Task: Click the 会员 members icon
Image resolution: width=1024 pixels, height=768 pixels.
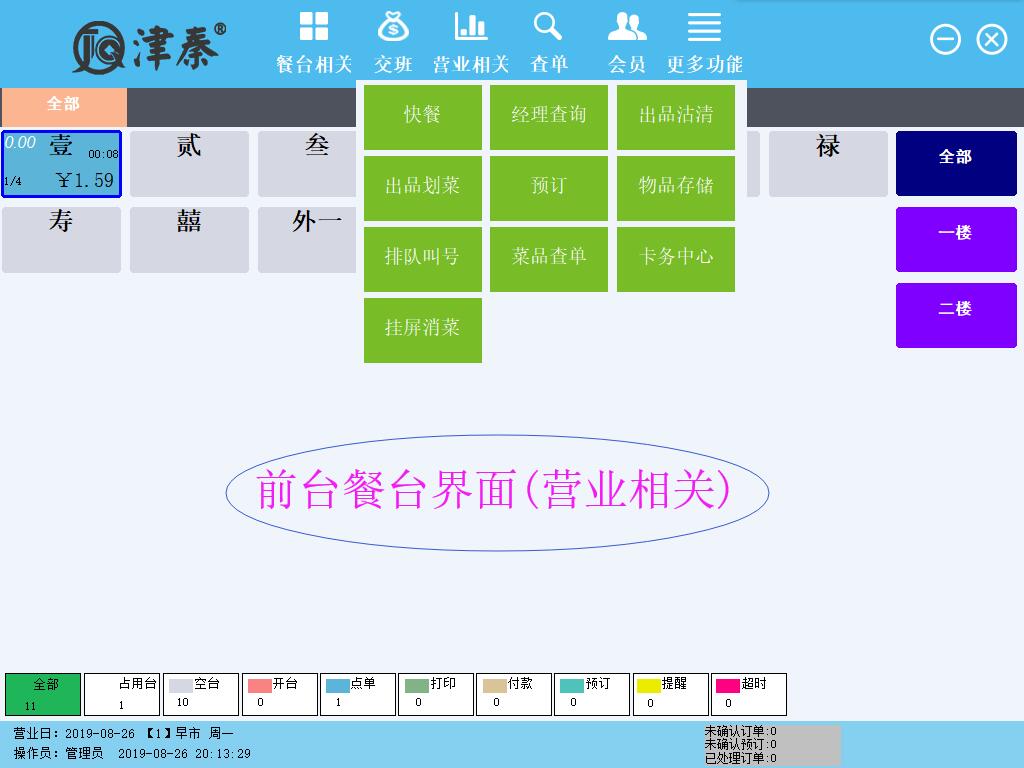Action: (626, 28)
